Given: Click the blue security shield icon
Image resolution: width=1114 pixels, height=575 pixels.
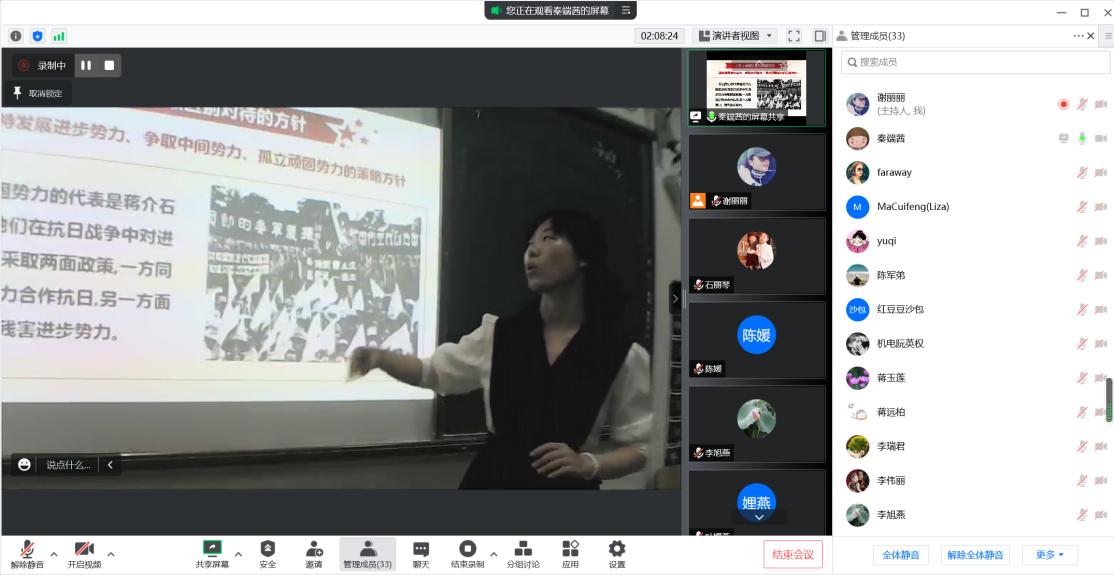Looking at the screenshot, I should point(38,36).
